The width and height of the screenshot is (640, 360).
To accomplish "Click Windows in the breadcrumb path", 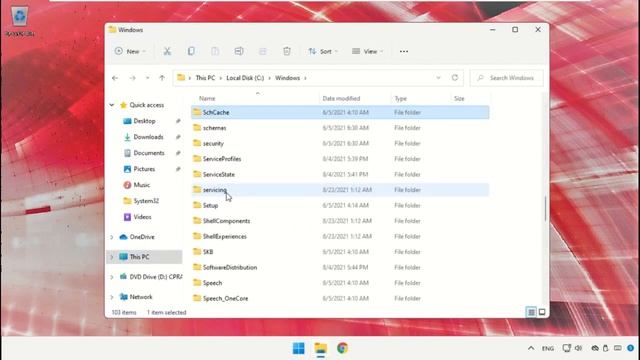I will coord(287,78).
